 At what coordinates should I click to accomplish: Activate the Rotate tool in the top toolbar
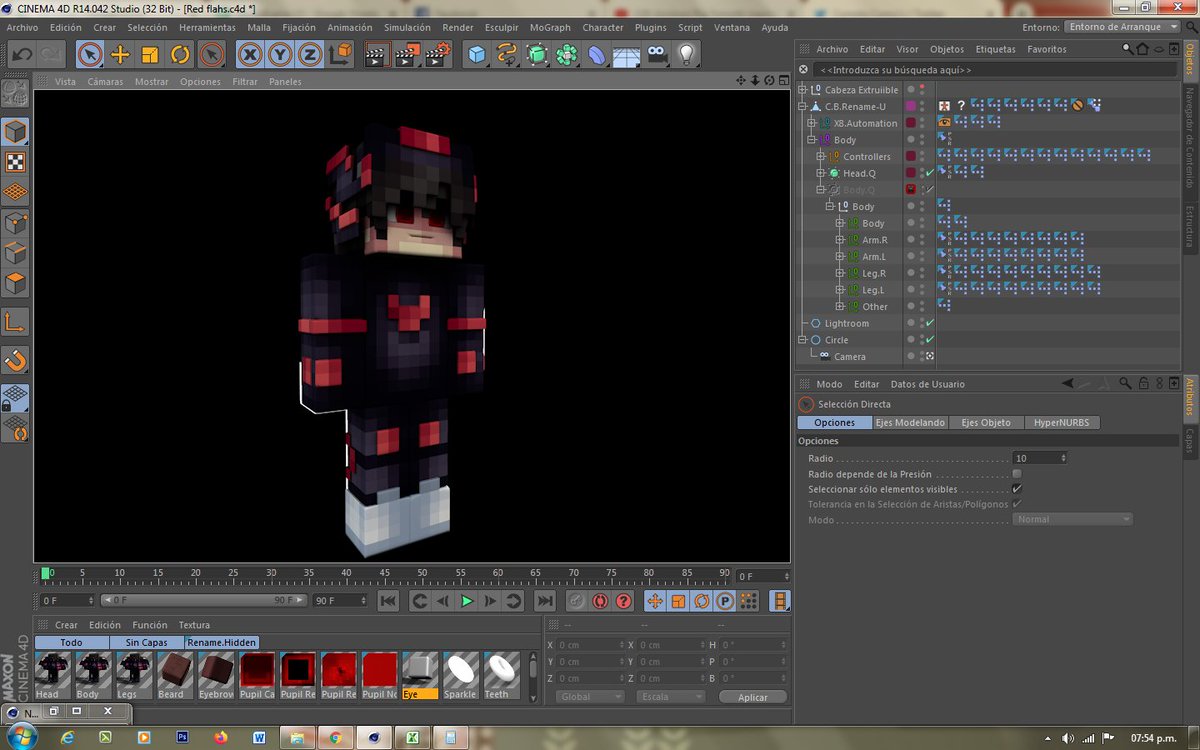[180, 54]
